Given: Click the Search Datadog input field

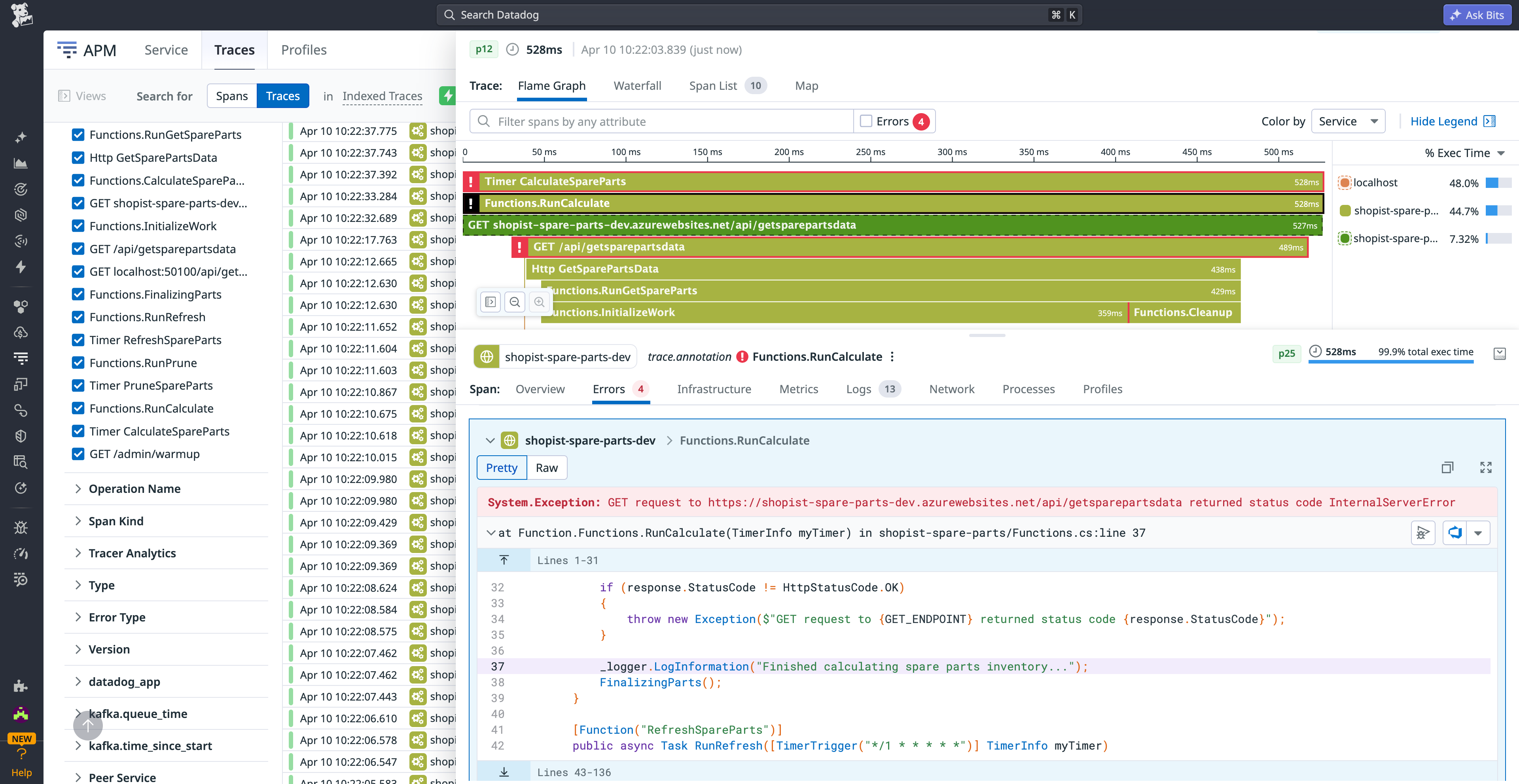Looking at the screenshot, I should click(708, 15).
